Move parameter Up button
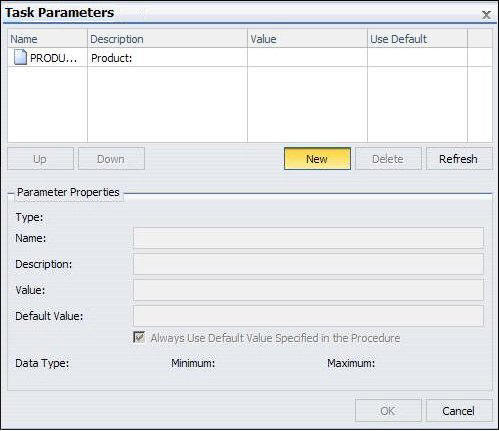499x431 pixels. coord(40,159)
